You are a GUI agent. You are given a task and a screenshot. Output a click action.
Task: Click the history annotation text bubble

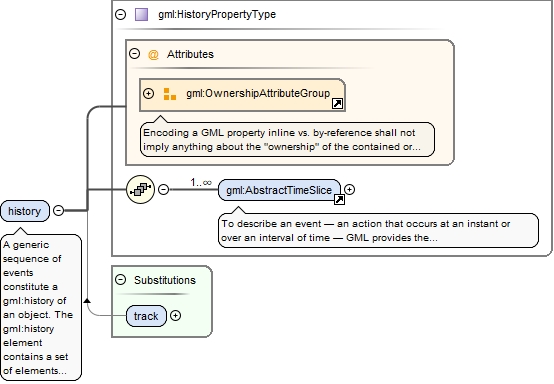(42, 307)
